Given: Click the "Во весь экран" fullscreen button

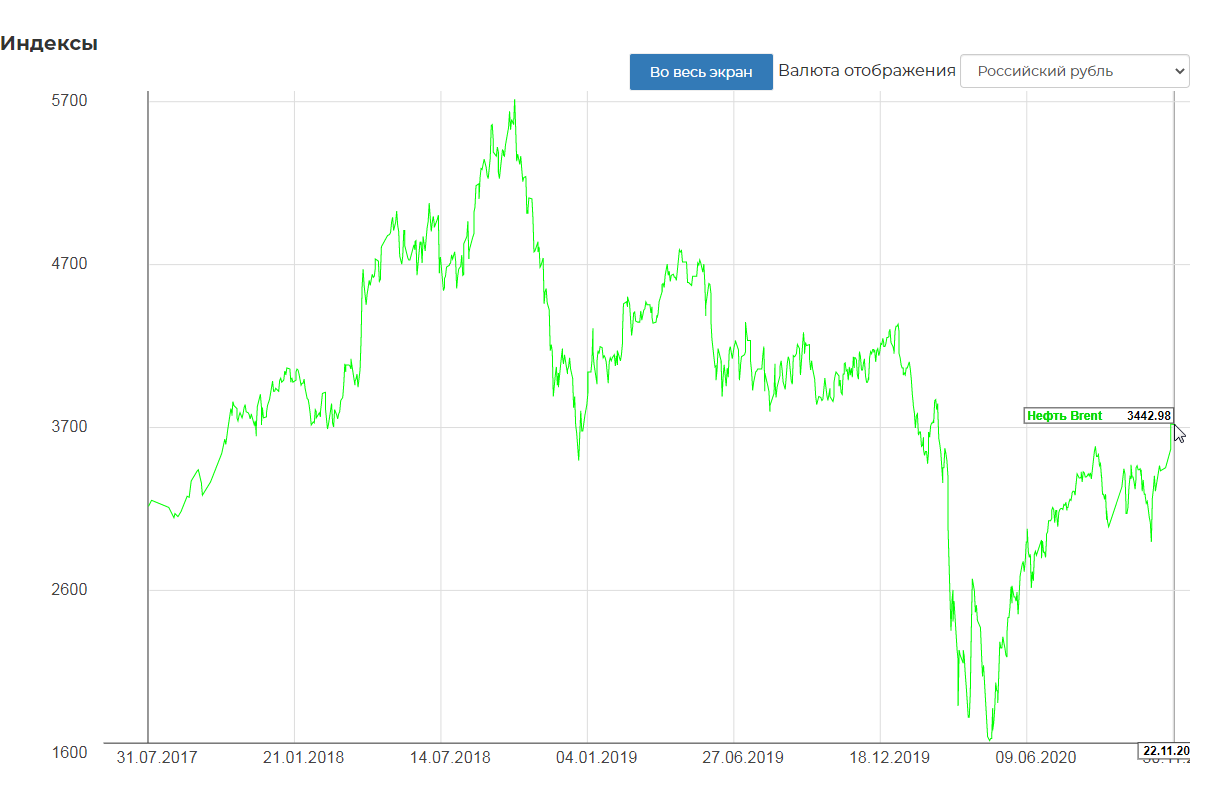Looking at the screenshot, I should coord(701,72).
